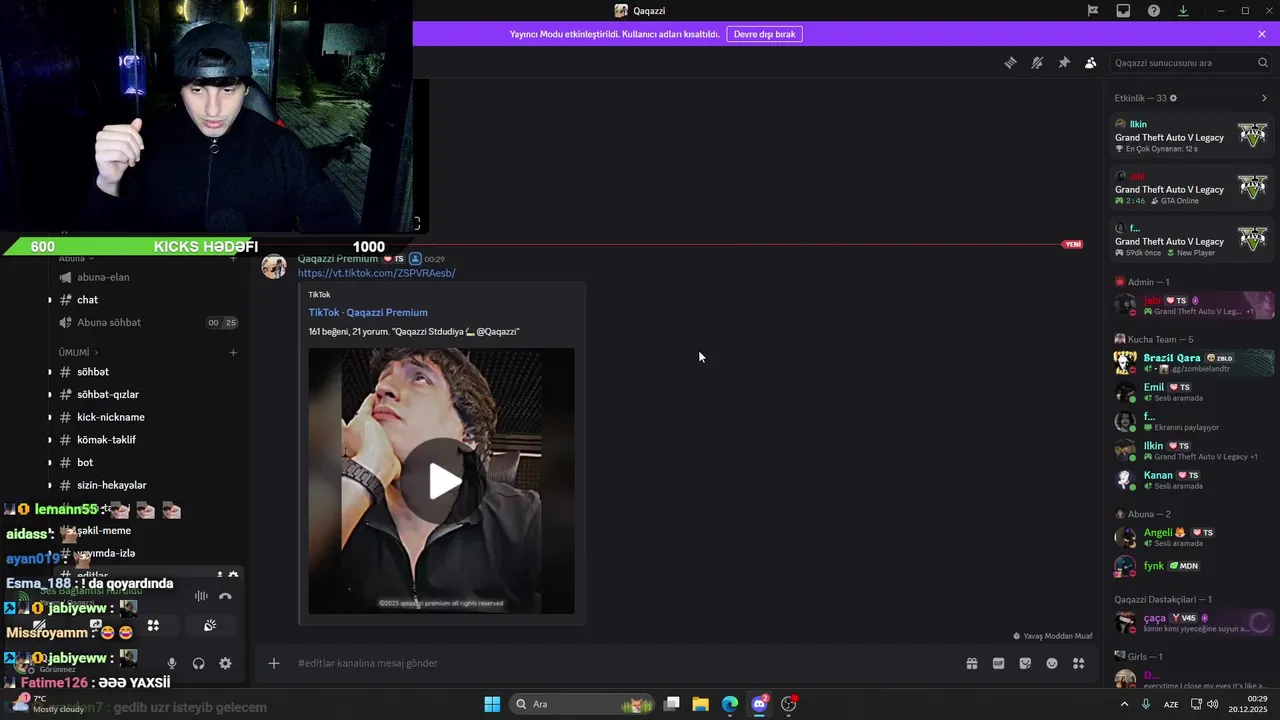Viewport: 1280px width, 720px height.
Task: Click the AZE keyboard language indicator
Action: [x=1171, y=704]
